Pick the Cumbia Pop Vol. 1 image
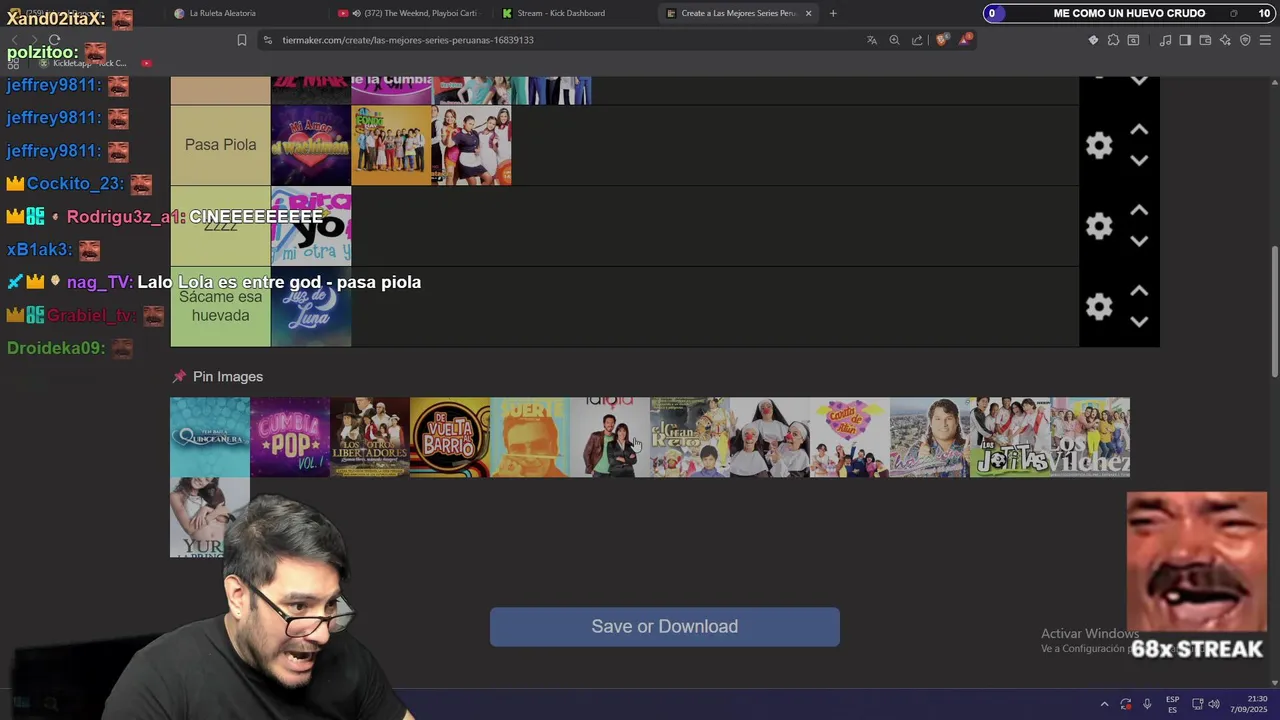The width and height of the screenshot is (1280, 720). tap(290, 437)
